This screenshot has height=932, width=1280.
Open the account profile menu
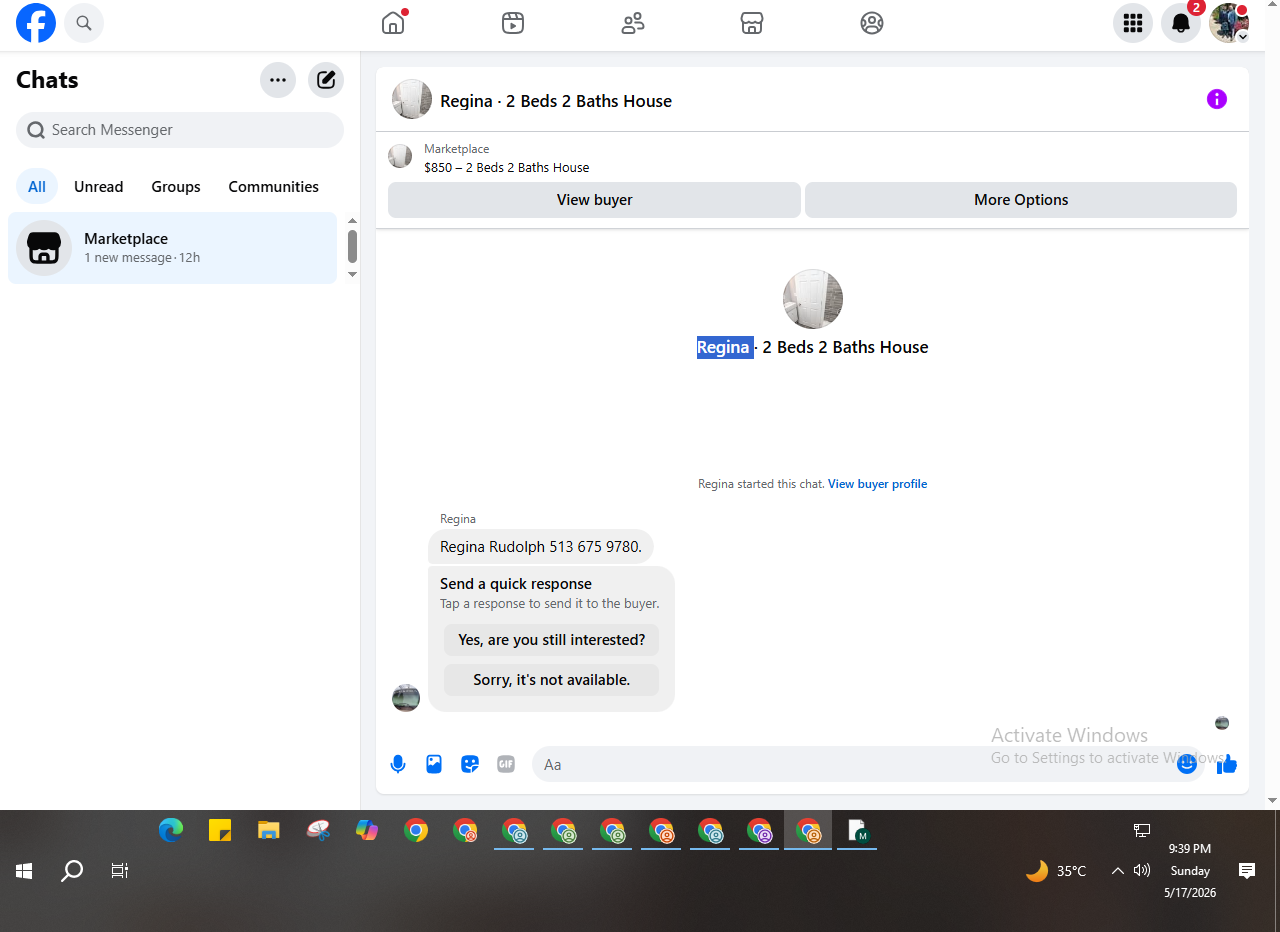coord(1229,23)
